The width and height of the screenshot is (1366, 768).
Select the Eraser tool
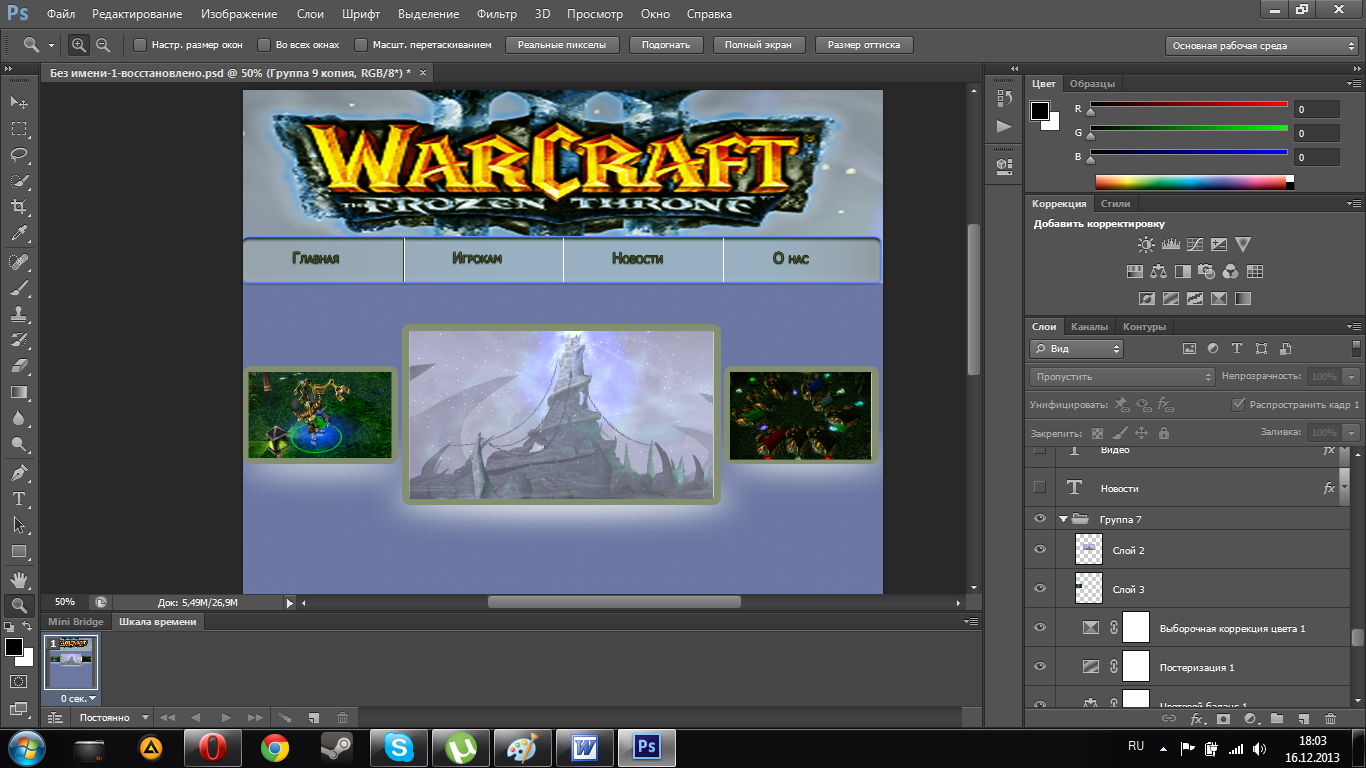(x=19, y=366)
